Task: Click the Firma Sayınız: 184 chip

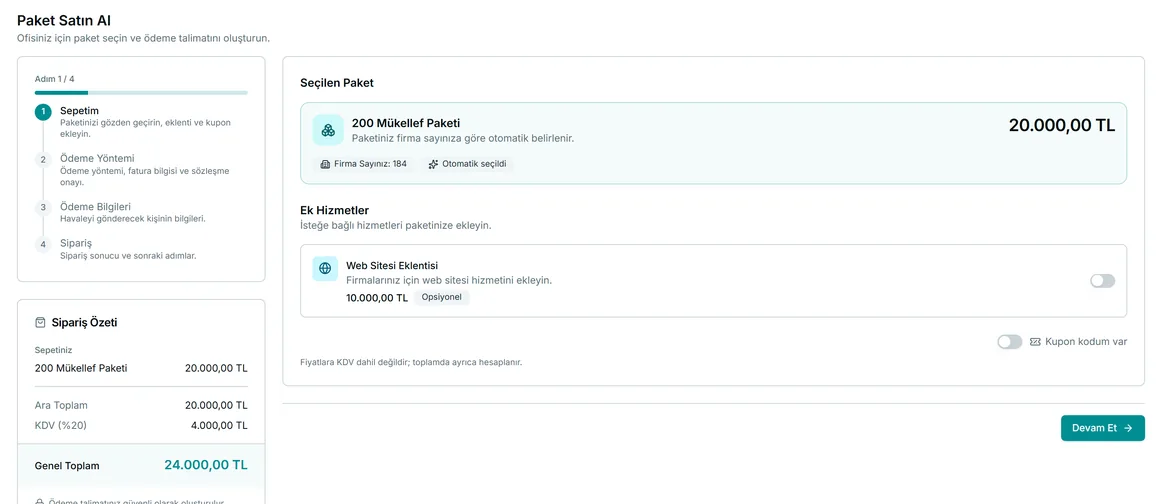Action: pos(363,165)
